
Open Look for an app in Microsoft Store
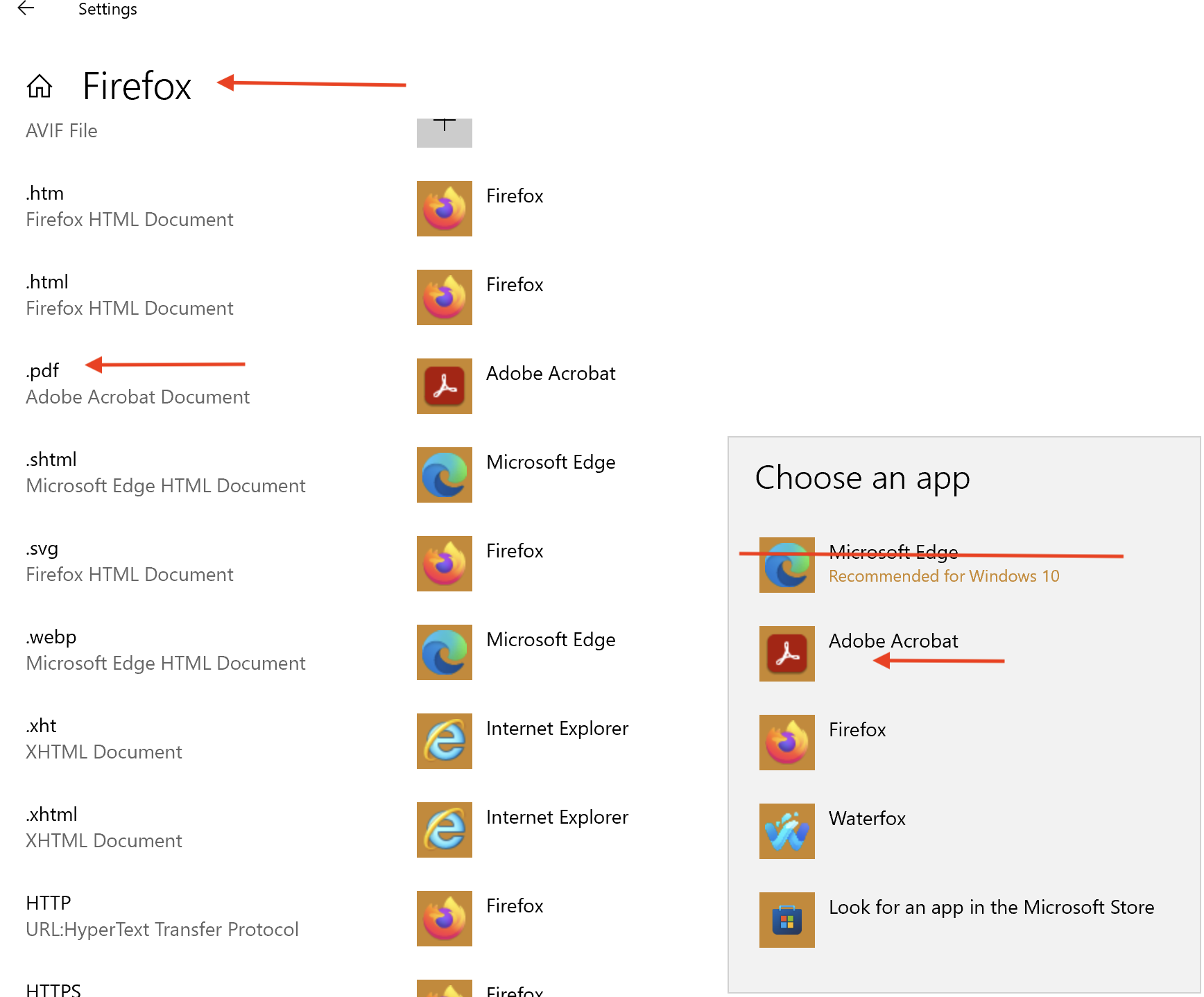point(991,908)
